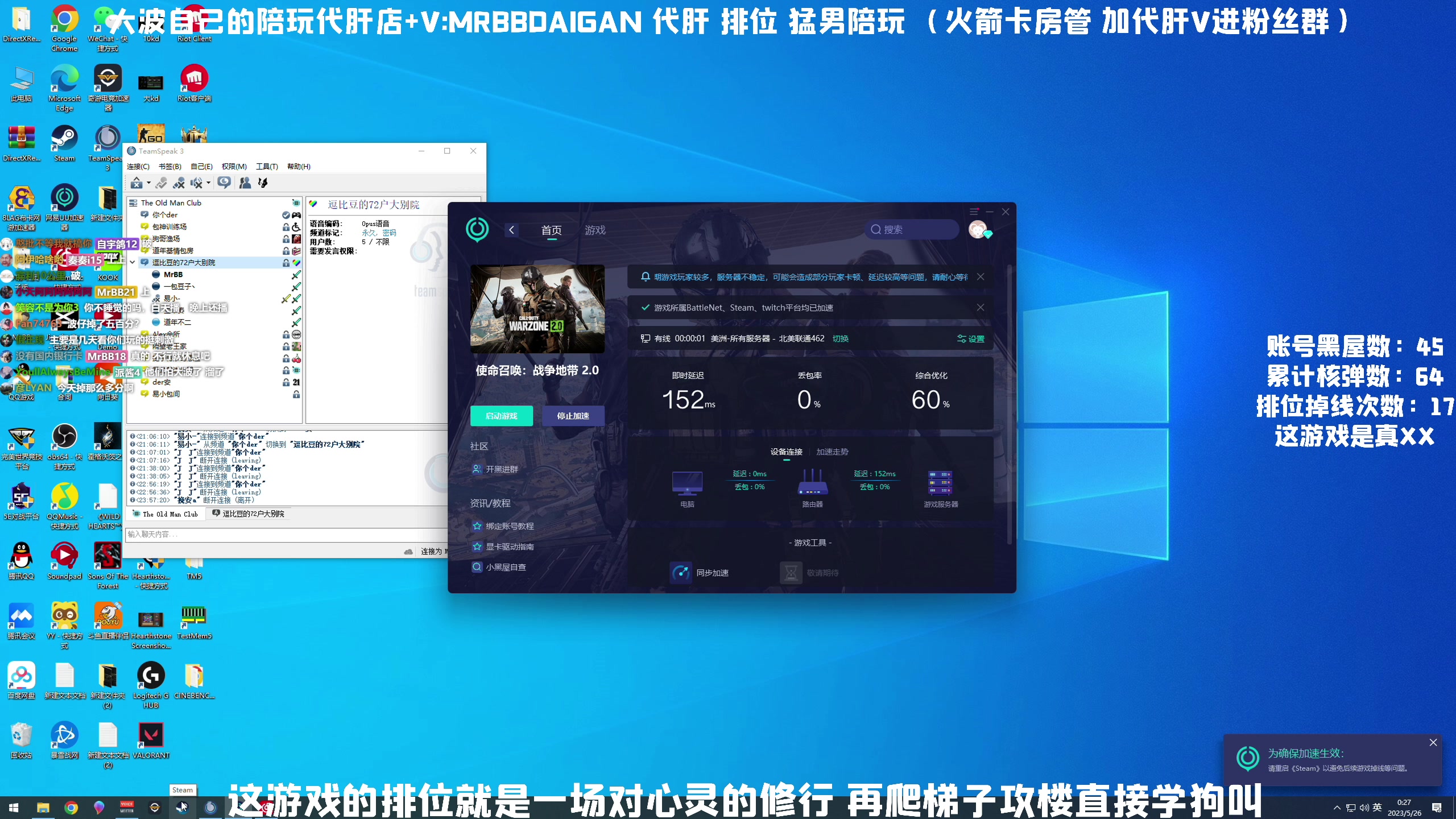This screenshot has height=819, width=1456.
Task: Click the 路由器 router icon
Action: (812, 482)
